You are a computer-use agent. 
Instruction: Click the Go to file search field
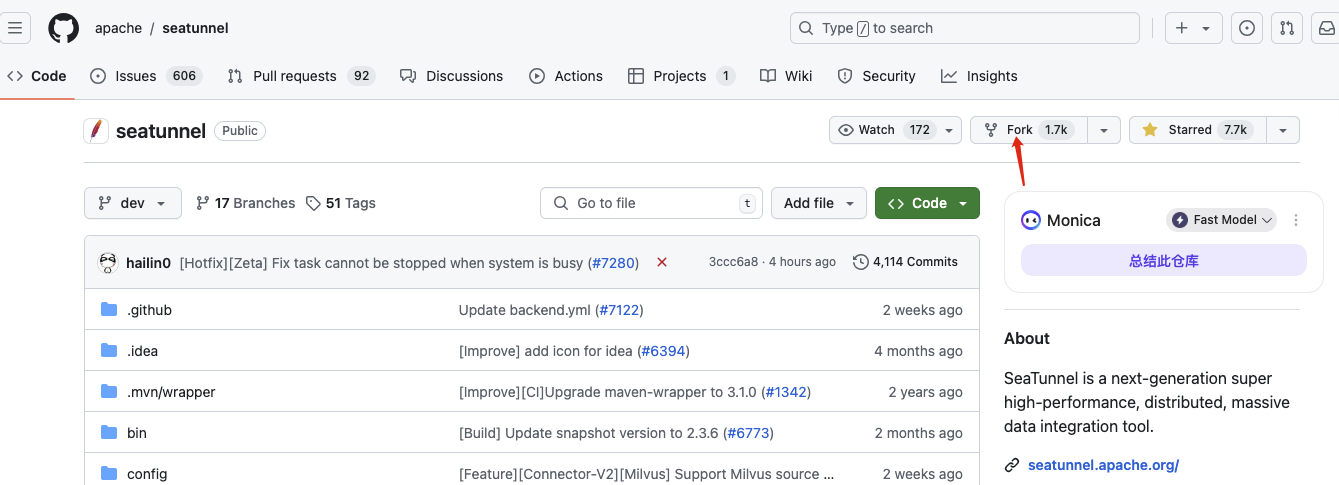[650, 203]
